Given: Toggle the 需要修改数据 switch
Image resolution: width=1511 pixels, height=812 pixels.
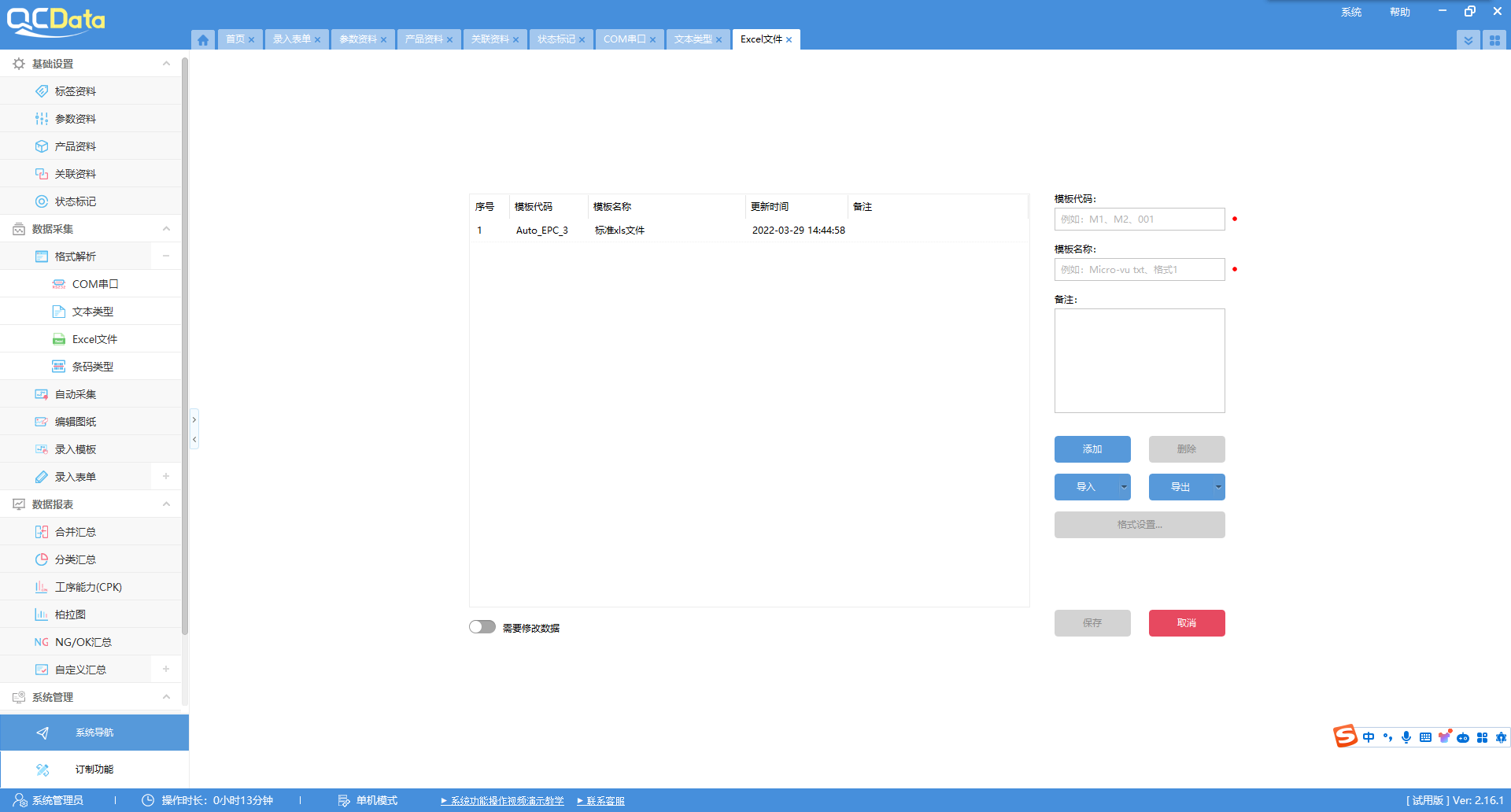Looking at the screenshot, I should [482, 627].
